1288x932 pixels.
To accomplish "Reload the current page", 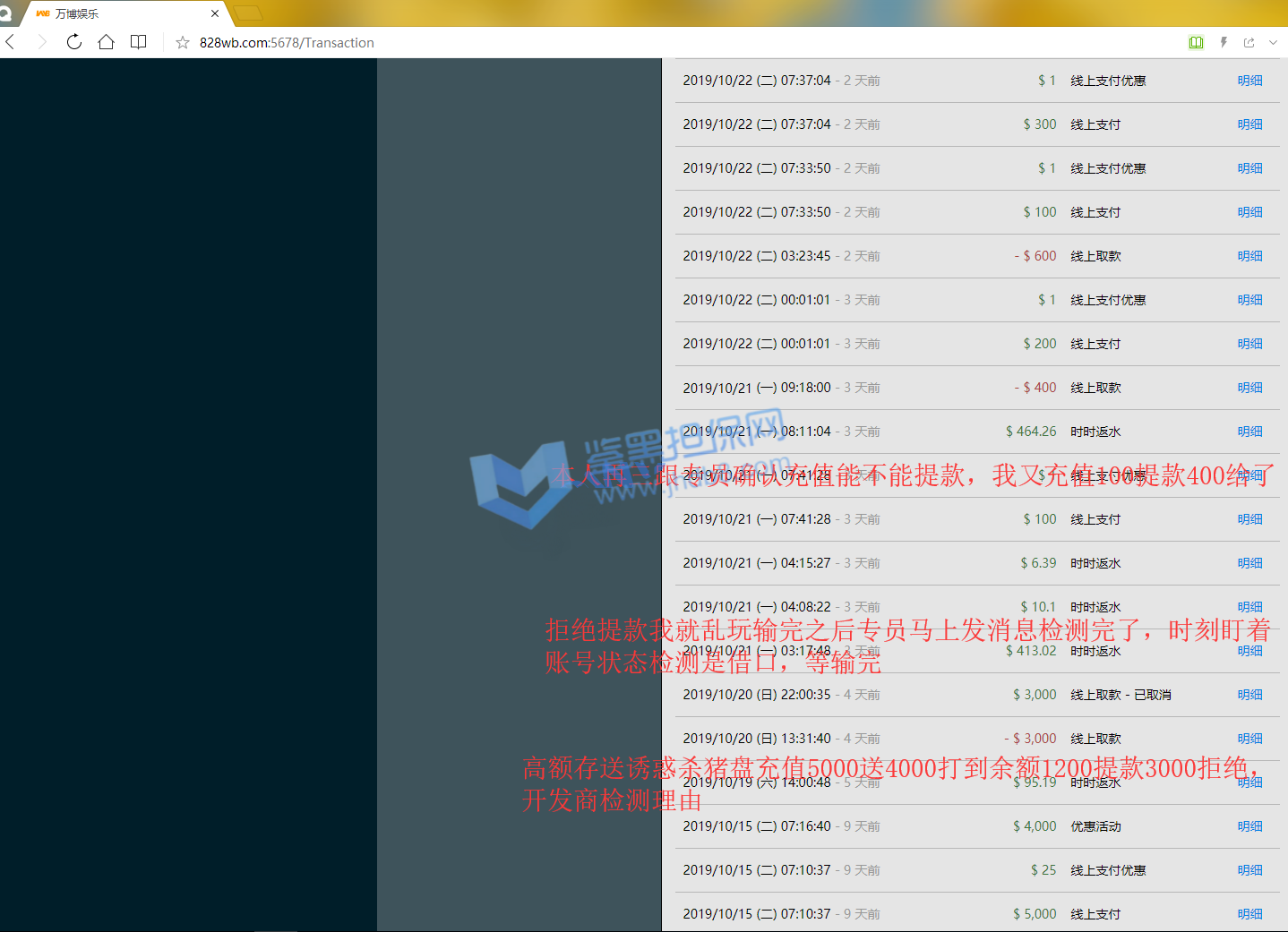I will click(x=74, y=42).
